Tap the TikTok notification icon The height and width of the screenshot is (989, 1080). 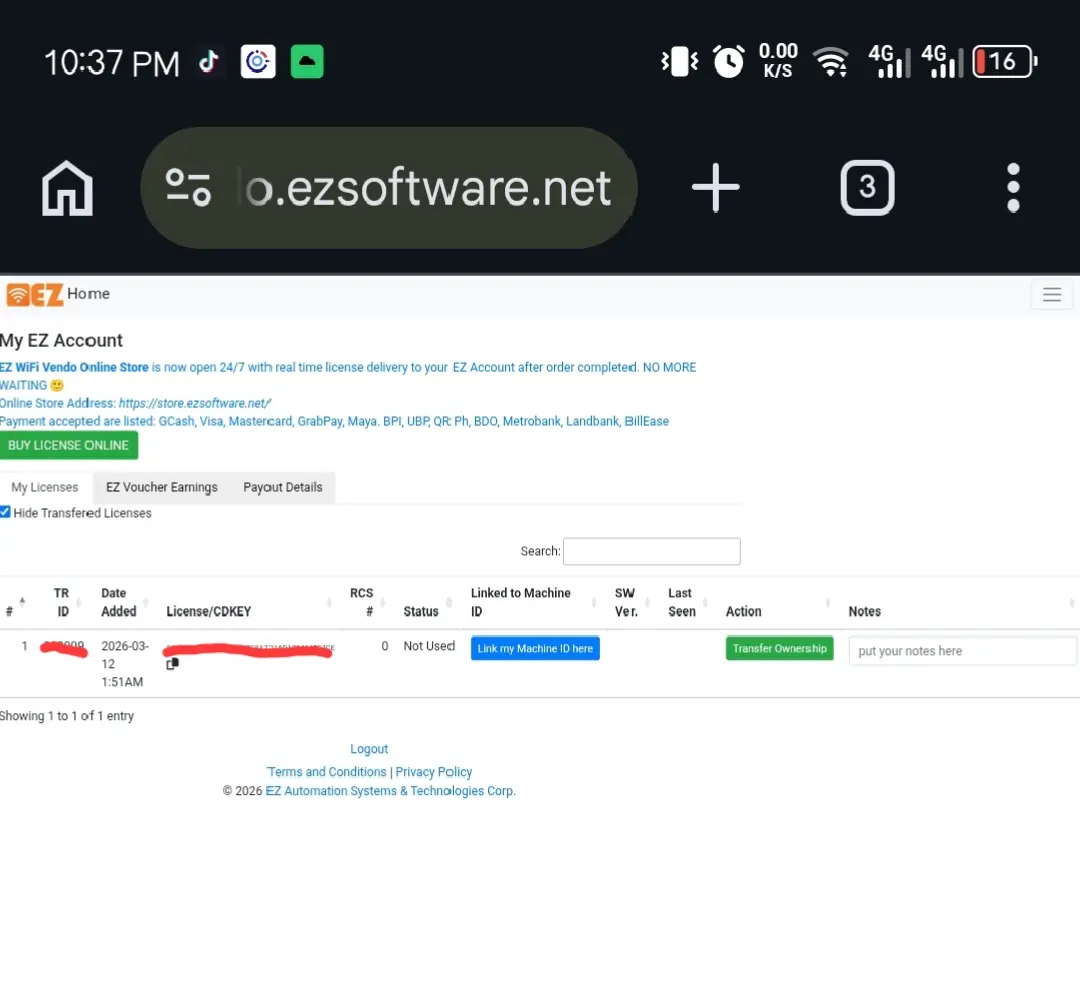tap(209, 62)
